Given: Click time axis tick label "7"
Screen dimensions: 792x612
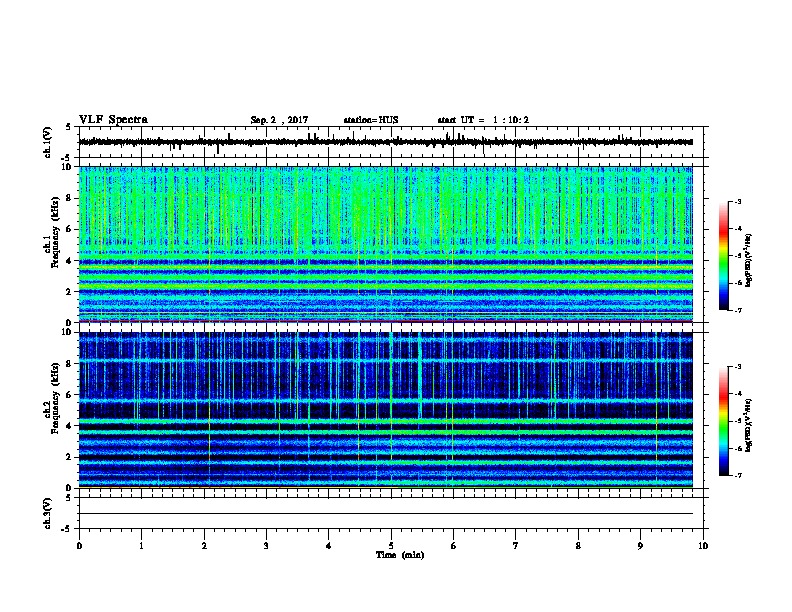Looking at the screenshot, I should click(x=516, y=546).
